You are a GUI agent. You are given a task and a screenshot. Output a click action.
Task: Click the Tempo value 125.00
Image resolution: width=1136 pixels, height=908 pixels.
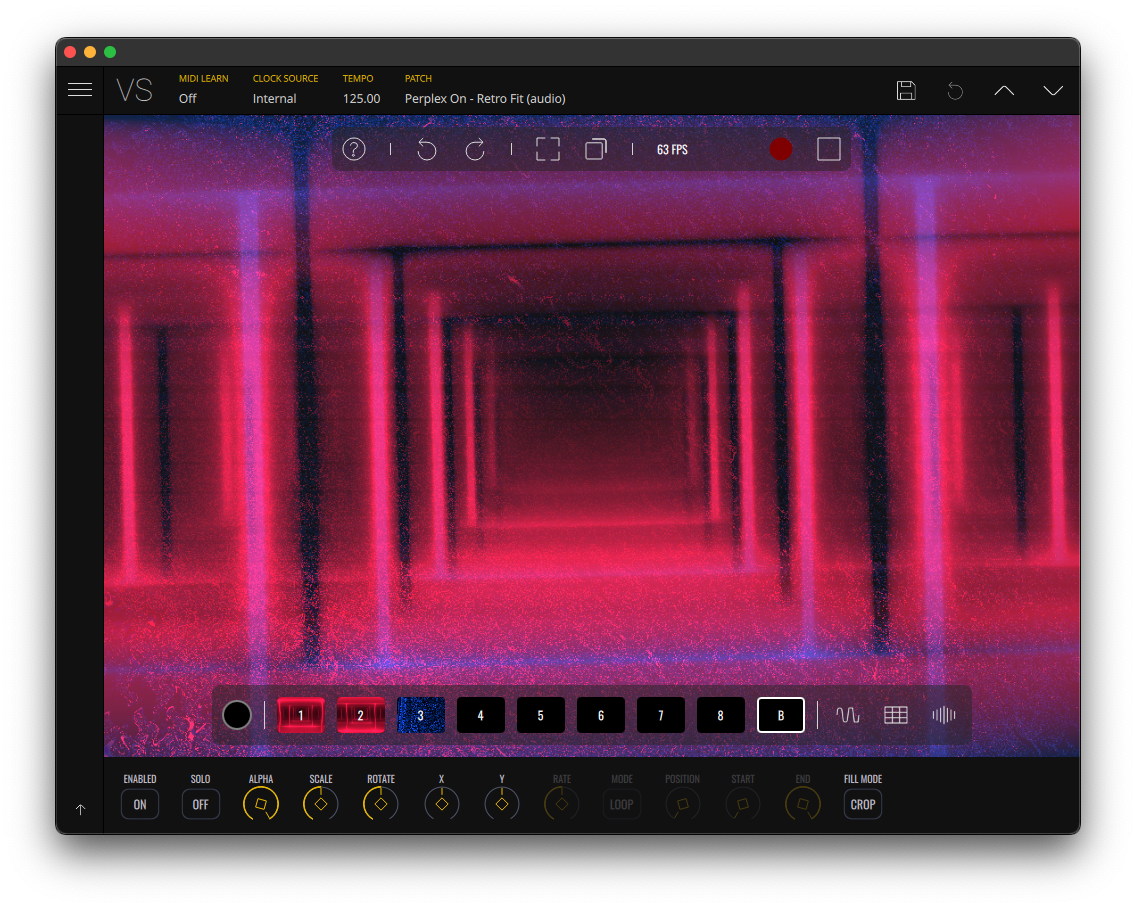(x=361, y=98)
